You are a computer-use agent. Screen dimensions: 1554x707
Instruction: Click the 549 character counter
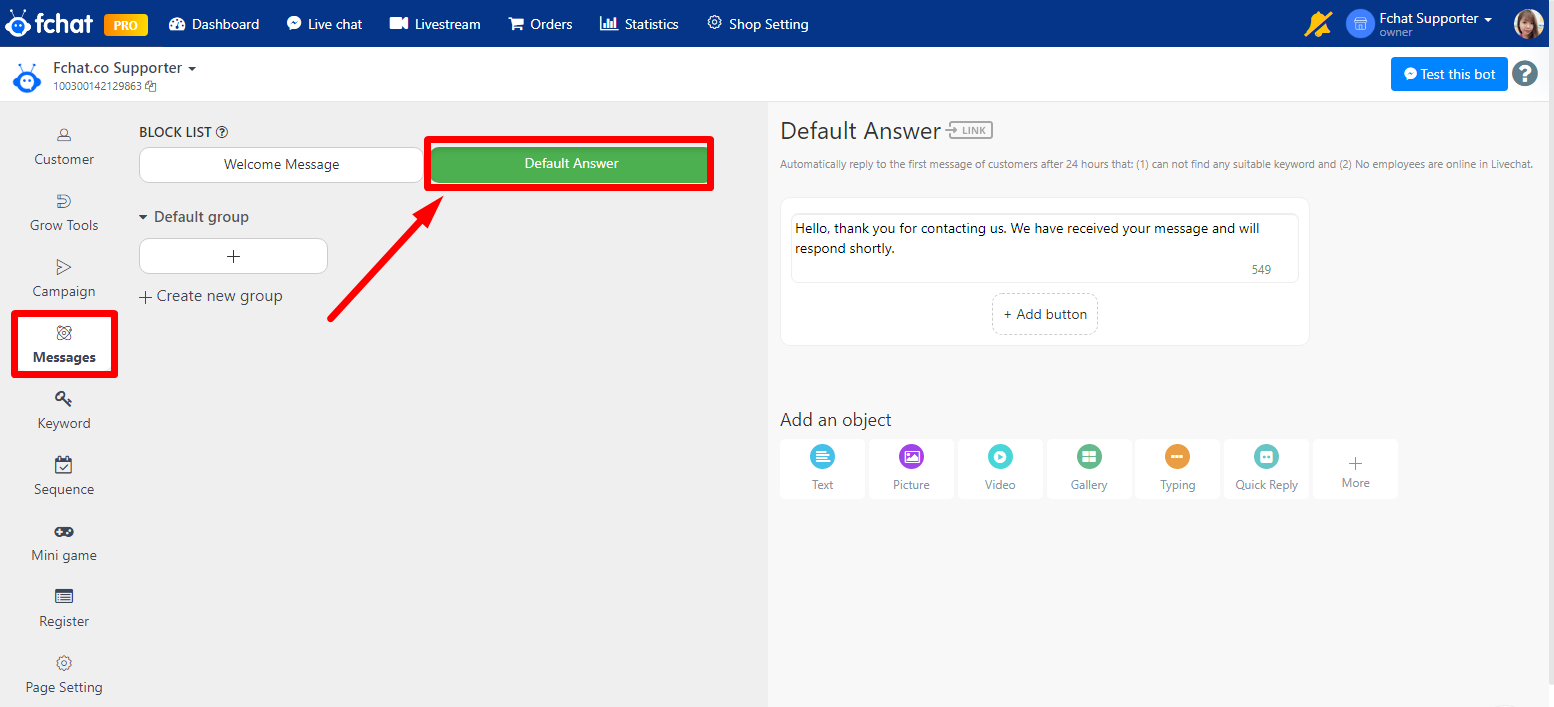click(x=1261, y=270)
